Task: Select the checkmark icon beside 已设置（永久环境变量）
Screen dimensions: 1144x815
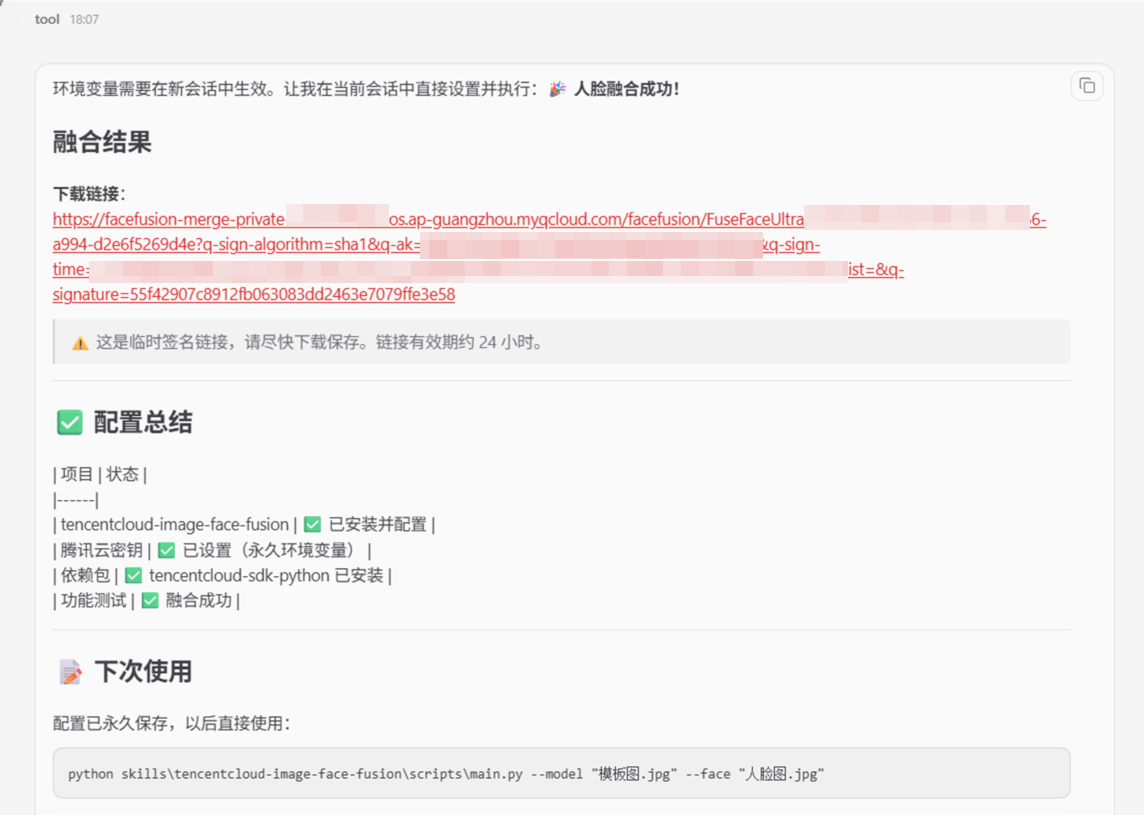Action: coord(167,549)
